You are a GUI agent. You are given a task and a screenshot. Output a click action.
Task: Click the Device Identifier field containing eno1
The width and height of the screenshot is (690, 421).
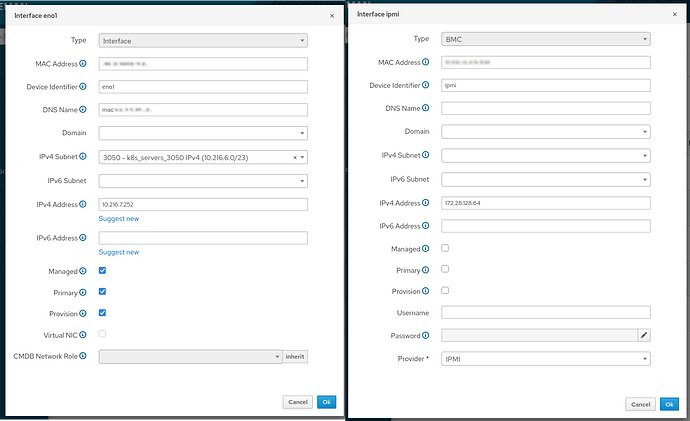coord(203,87)
